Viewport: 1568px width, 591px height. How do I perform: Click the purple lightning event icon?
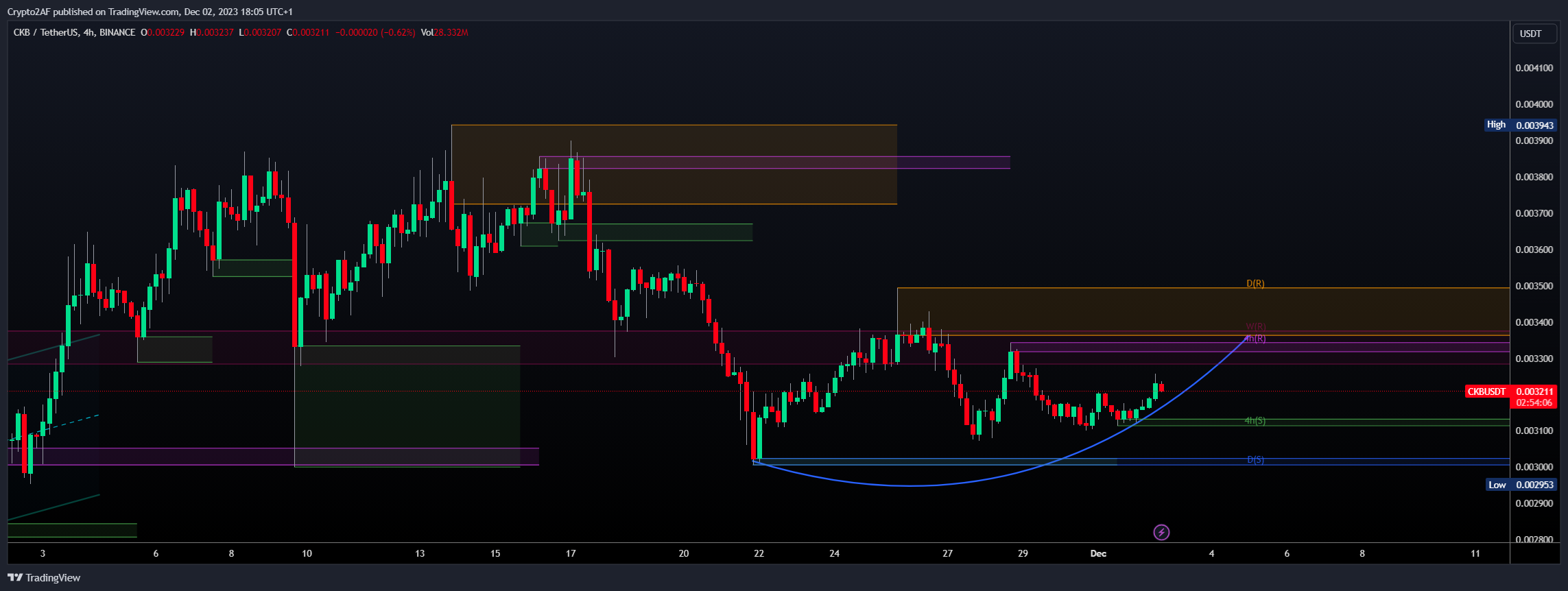click(x=1161, y=532)
